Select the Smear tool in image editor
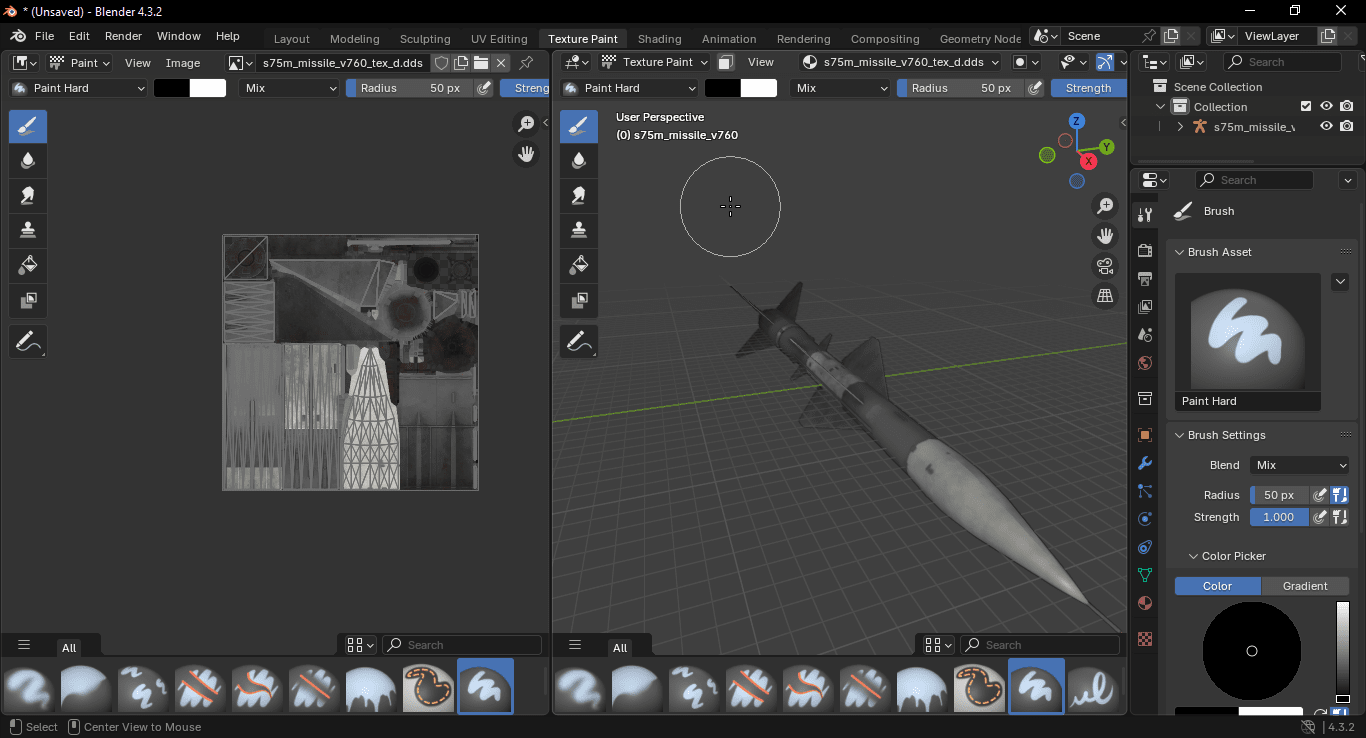This screenshot has width=1366, height=738. point(28,195)
